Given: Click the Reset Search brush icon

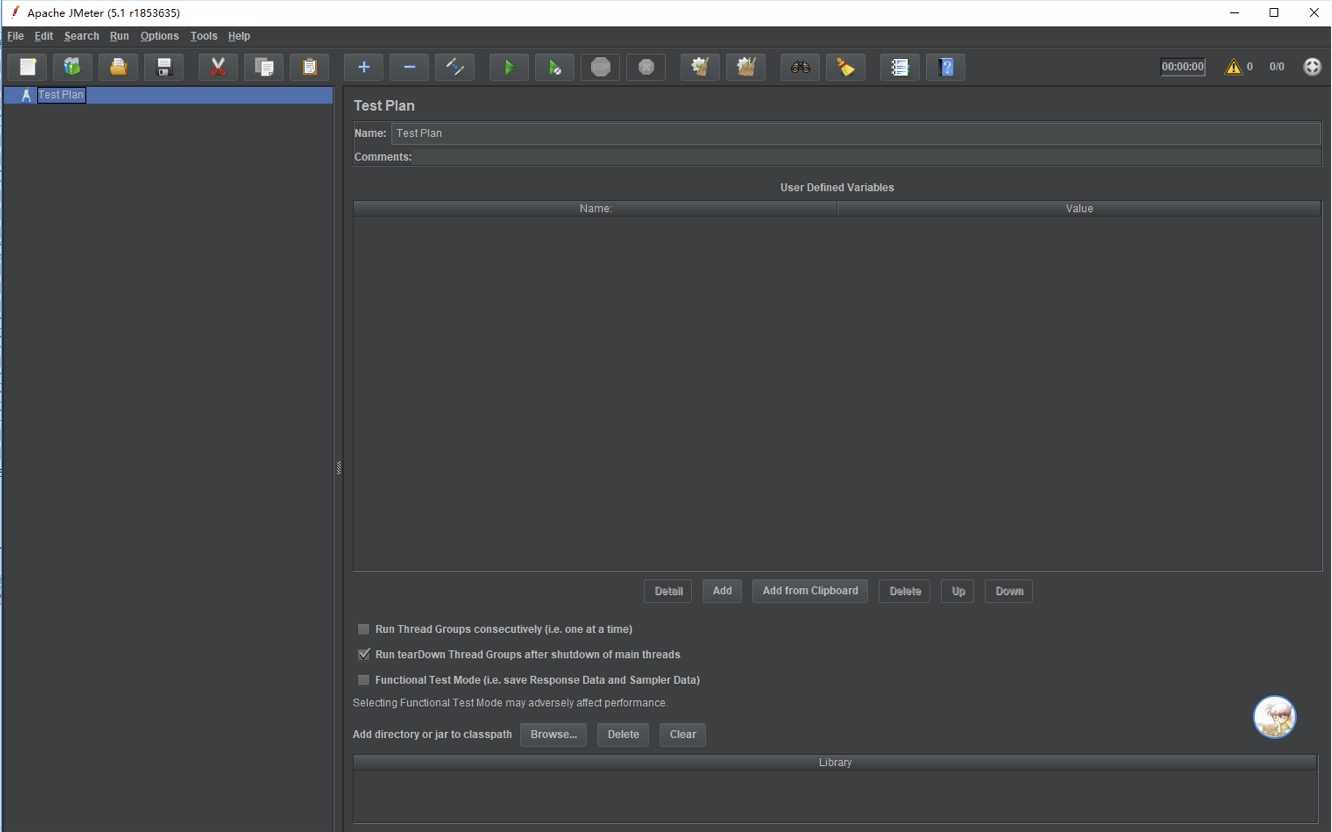Looking at the screenshot, I should pos(846,67).
